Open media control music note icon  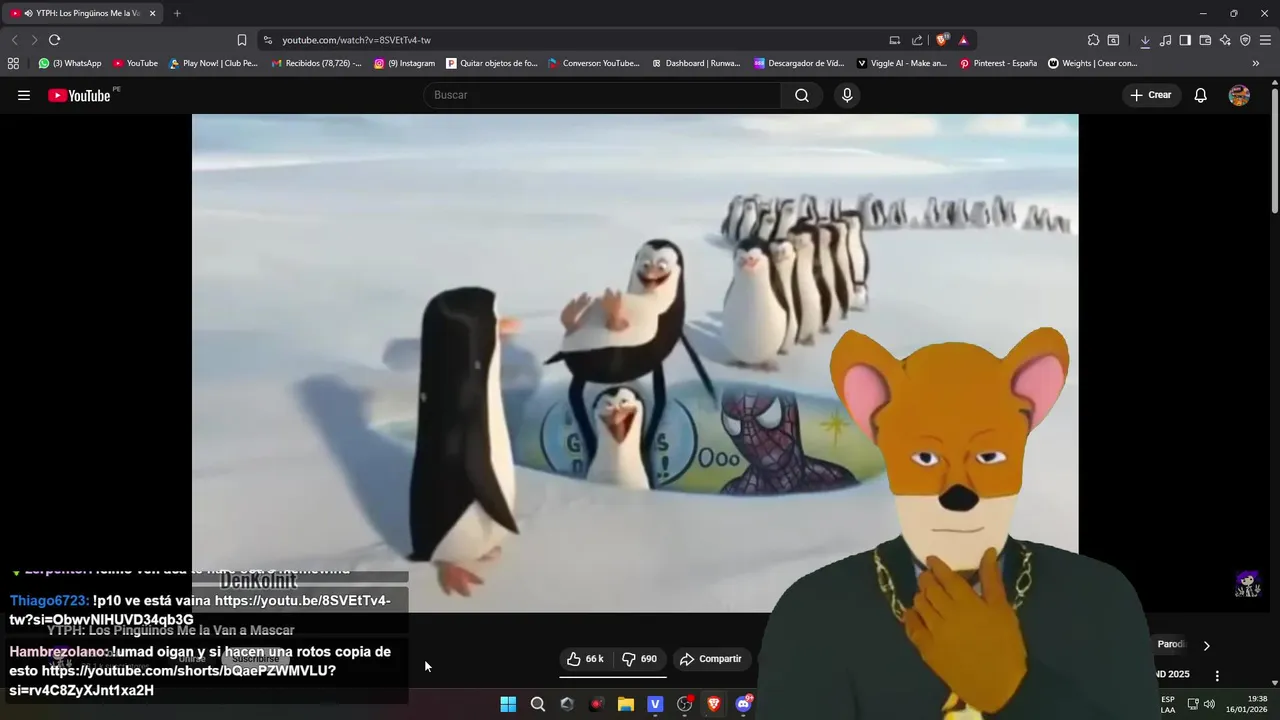[1165, 40]
